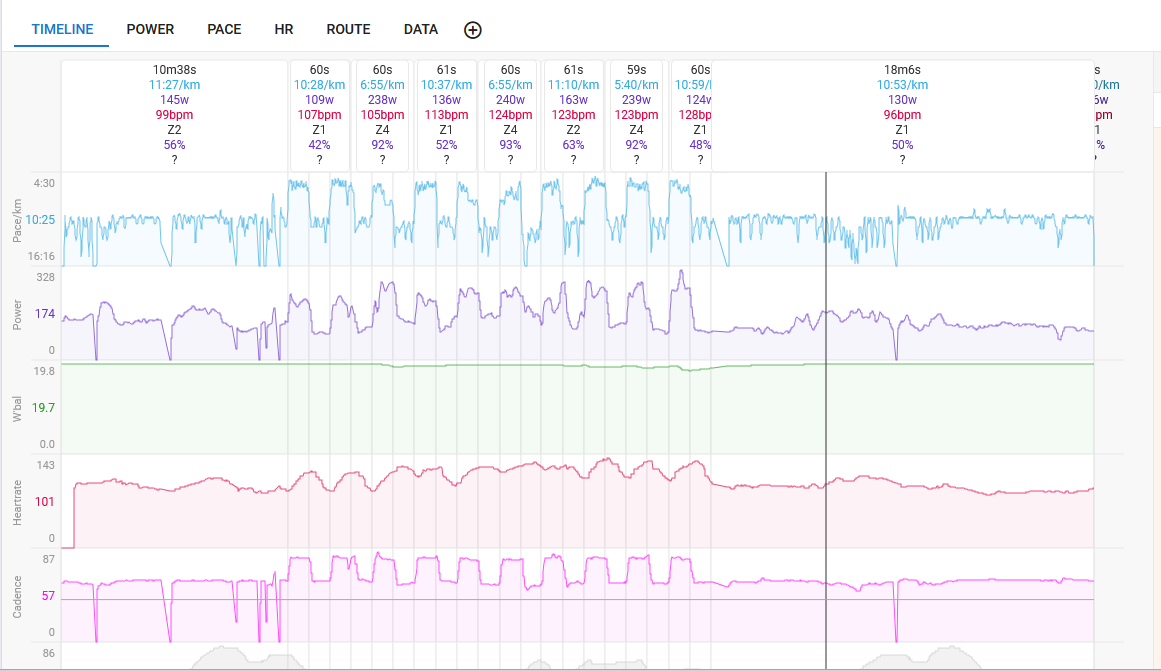The image size is (1161, 671).
Task: Switch to the DATA tab
Action: pos(421,30)
